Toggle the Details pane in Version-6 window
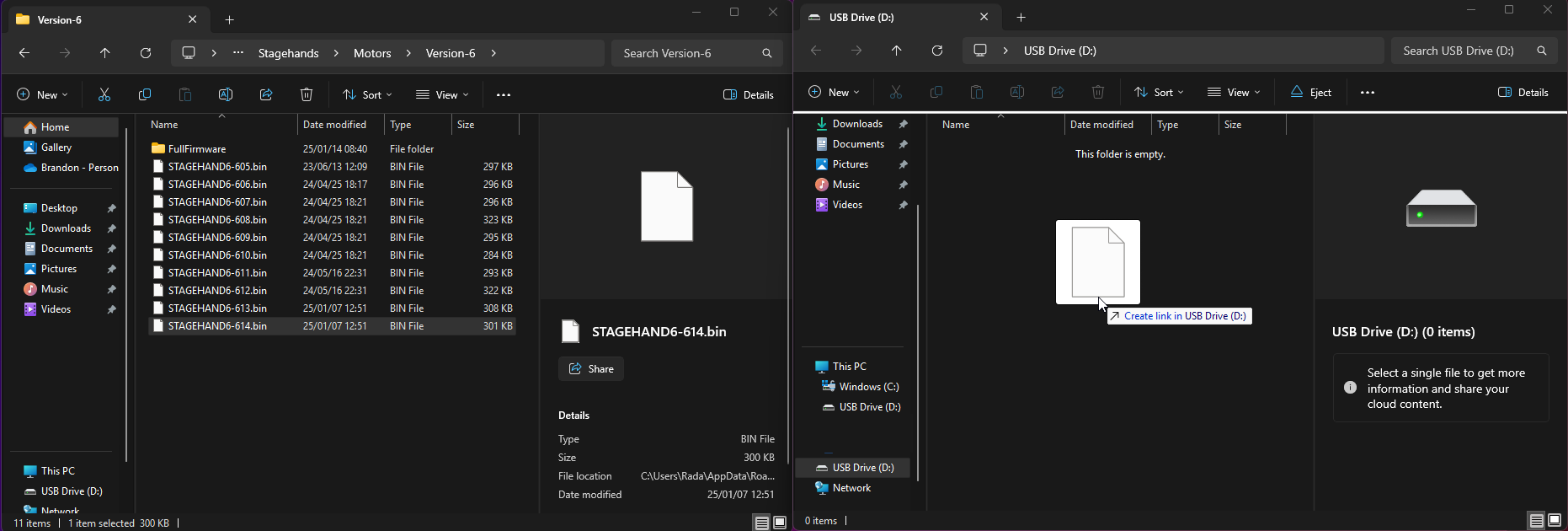Screen dimensions: 1568x531 749,95
